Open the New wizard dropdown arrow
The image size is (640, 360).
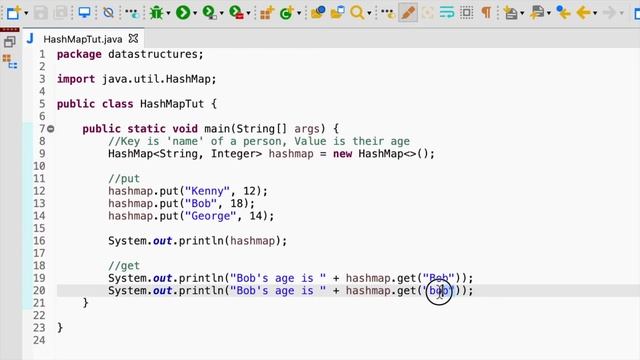tap(27, 13)
